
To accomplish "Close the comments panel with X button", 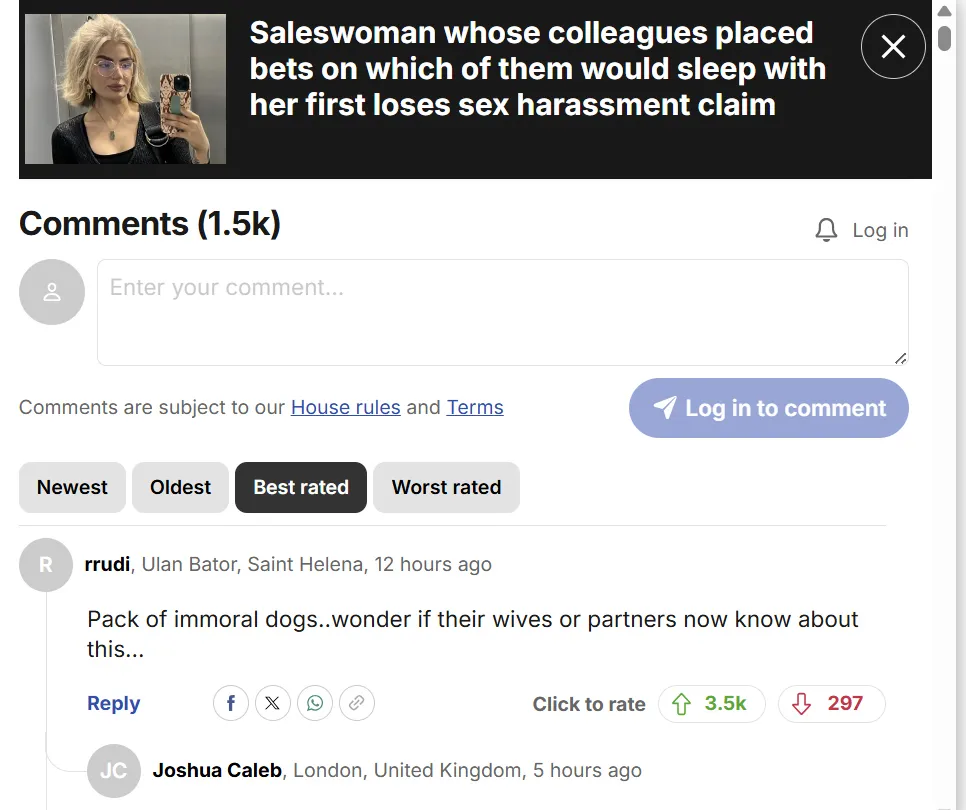I will click(893, 46).
